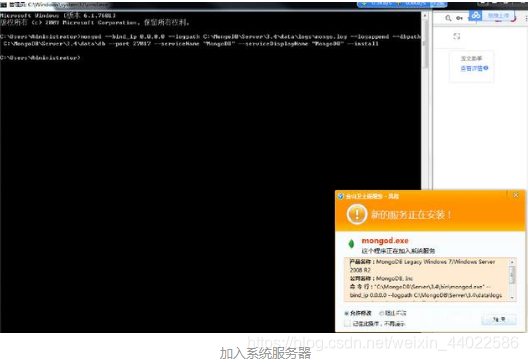Click the 极速上传 tooltip button
The width and height of the screenshot is (528, 361).
(498, 15)
